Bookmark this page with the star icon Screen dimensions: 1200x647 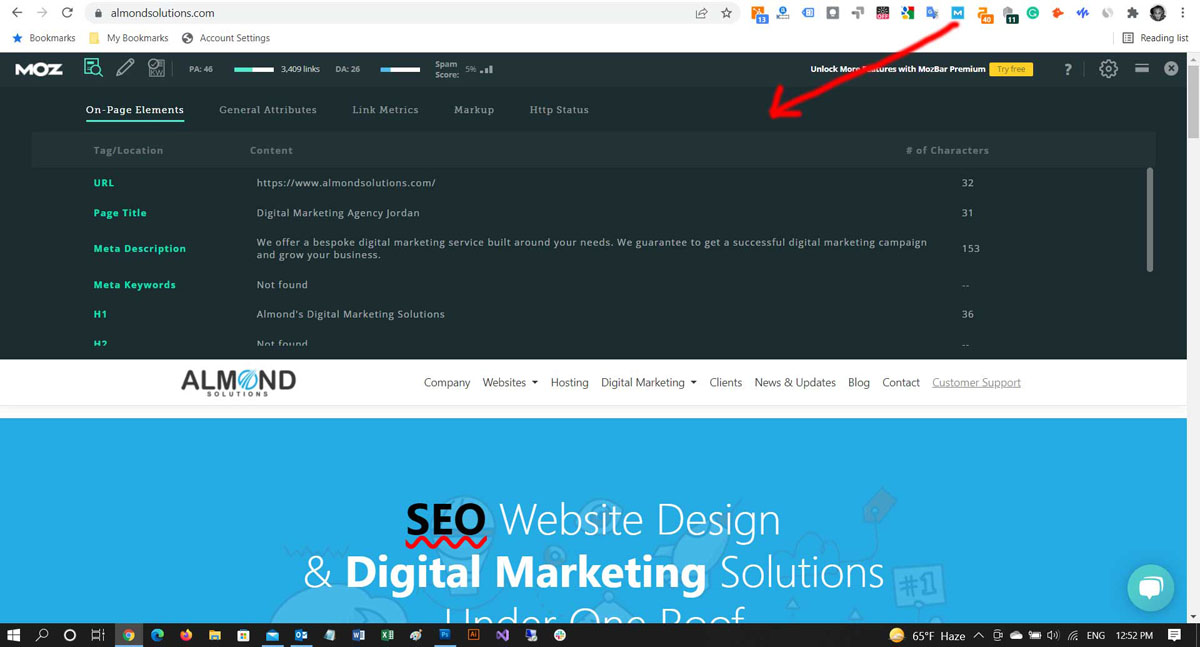pyautogui.click(x=727, y=13)
